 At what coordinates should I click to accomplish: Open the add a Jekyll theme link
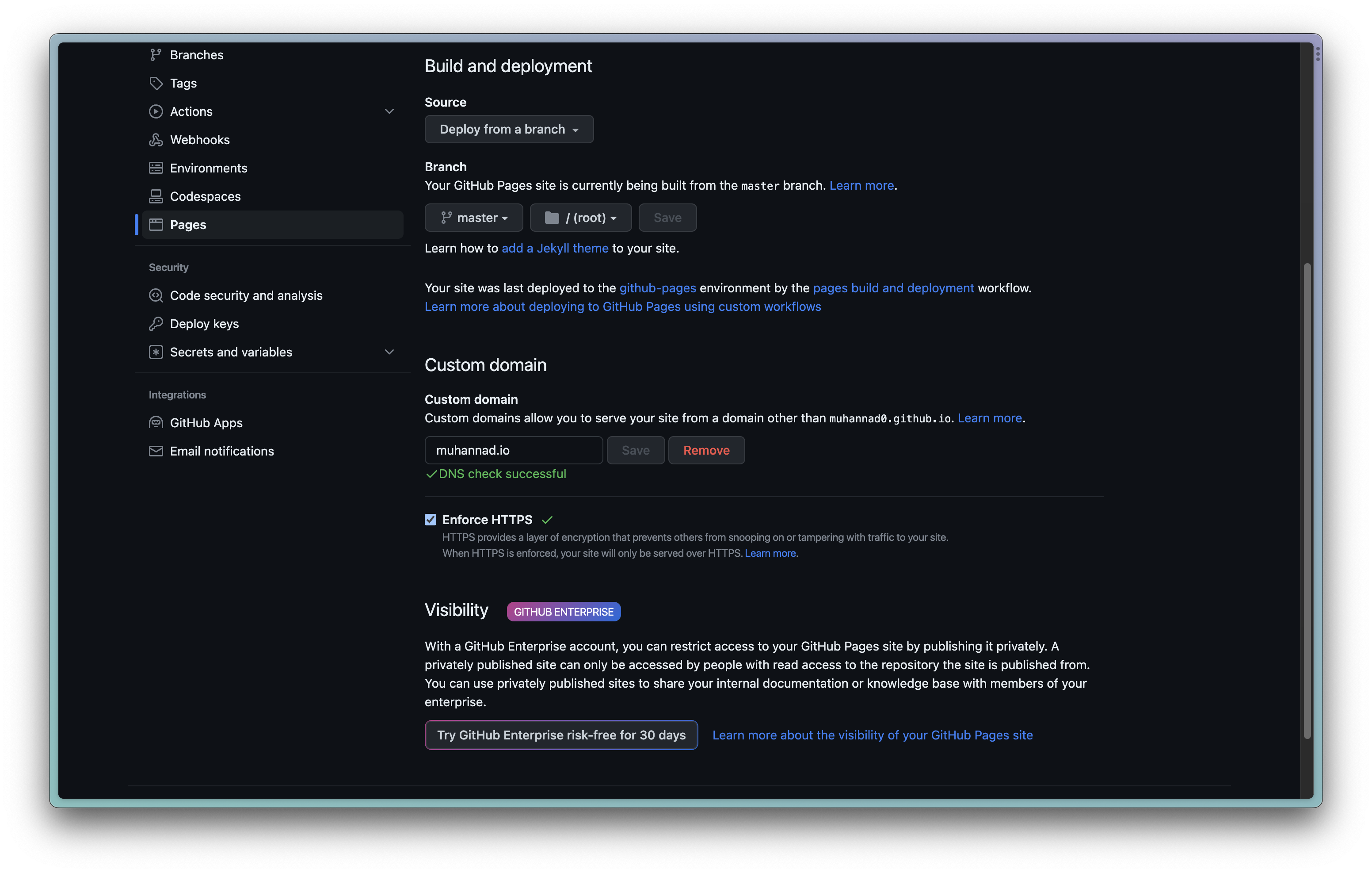point(554,248)
